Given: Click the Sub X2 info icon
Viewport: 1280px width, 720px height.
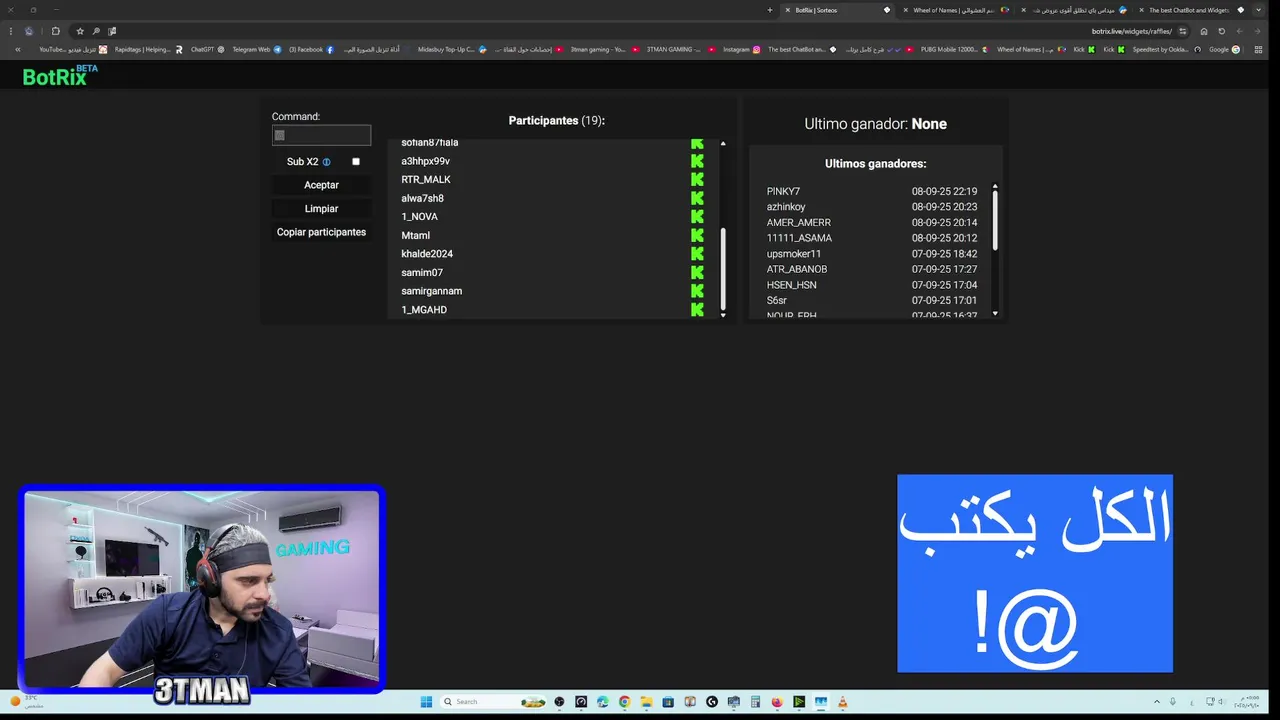Looking at the screenshot, I should tap(326, 162).
